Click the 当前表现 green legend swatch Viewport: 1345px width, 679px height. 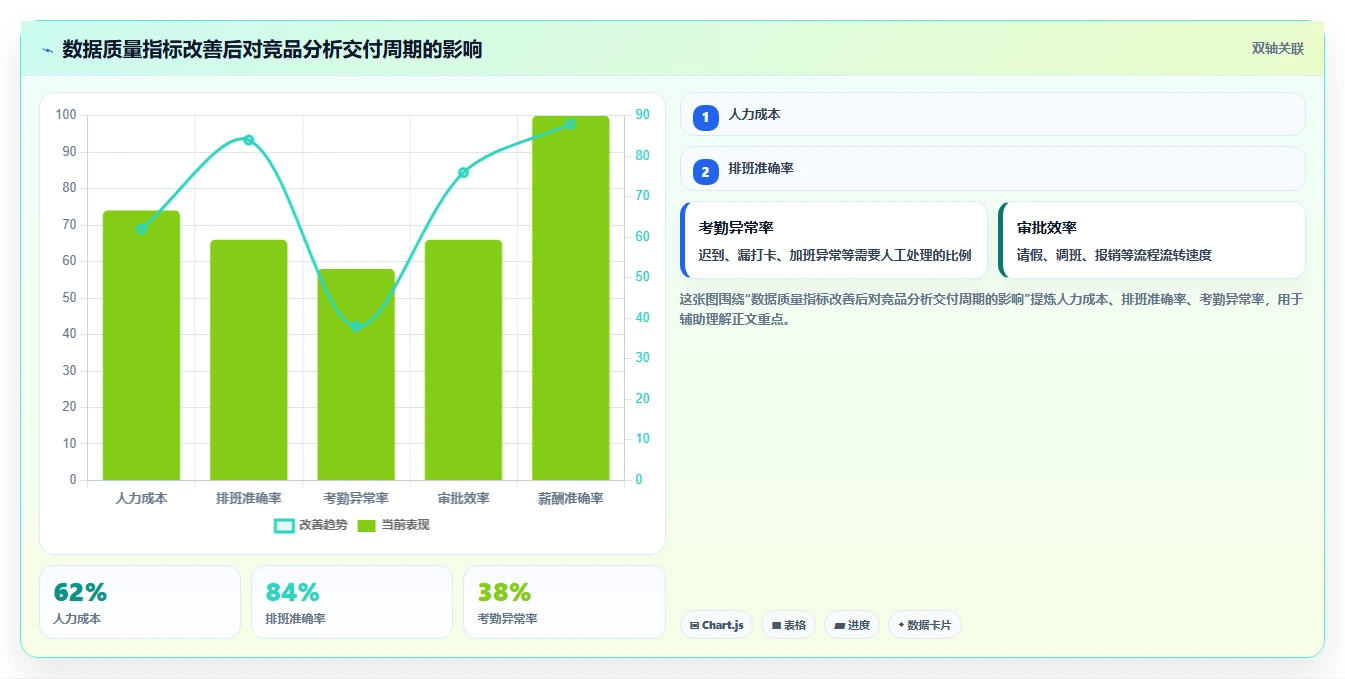tap(367, 525)
